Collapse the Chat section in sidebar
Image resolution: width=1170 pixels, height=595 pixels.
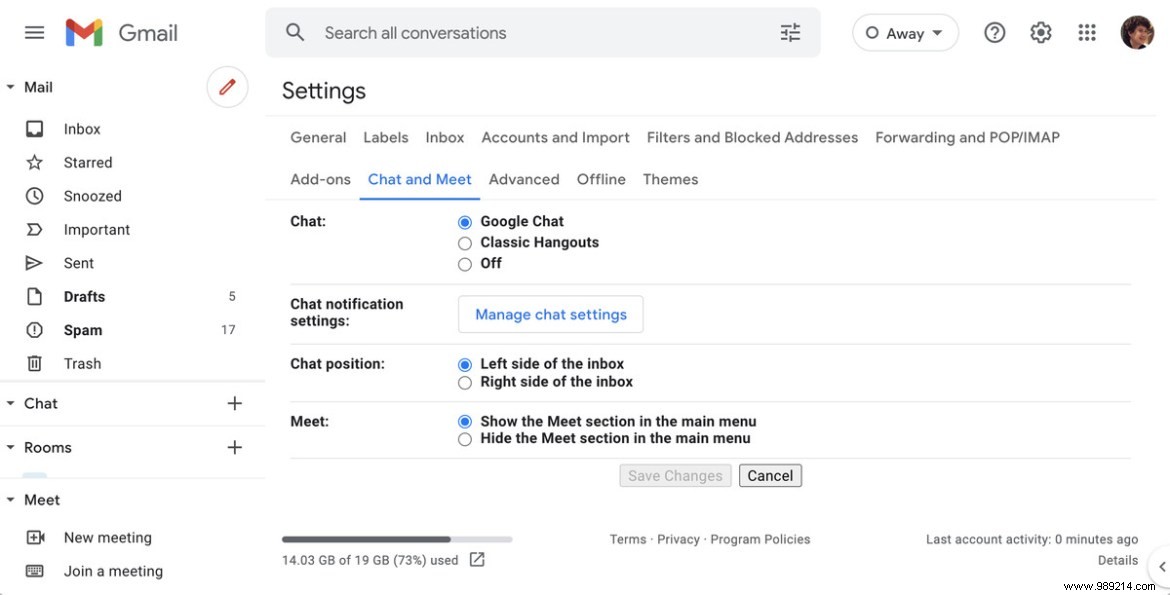tap(10, 403)
